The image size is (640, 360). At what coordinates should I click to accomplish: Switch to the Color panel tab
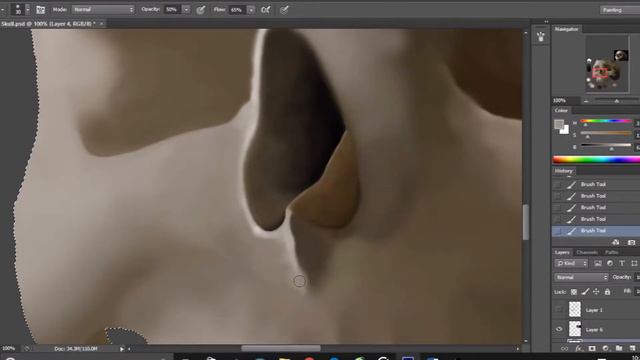561,110
